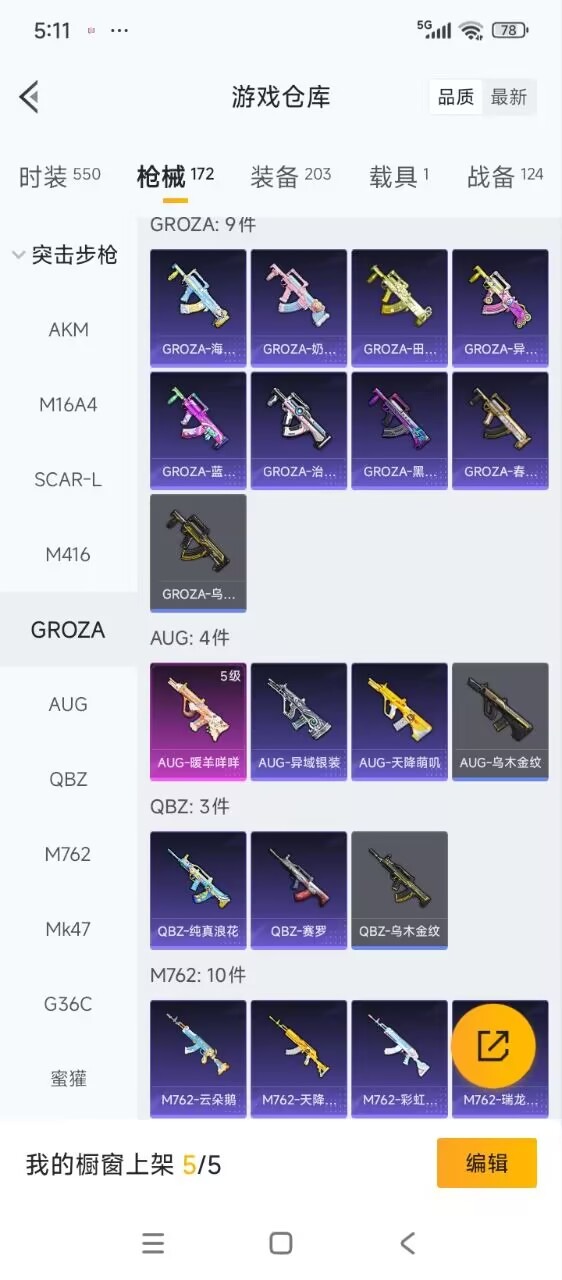Open the orange share floating button

pyautogui.click(x=493, y=1046)
